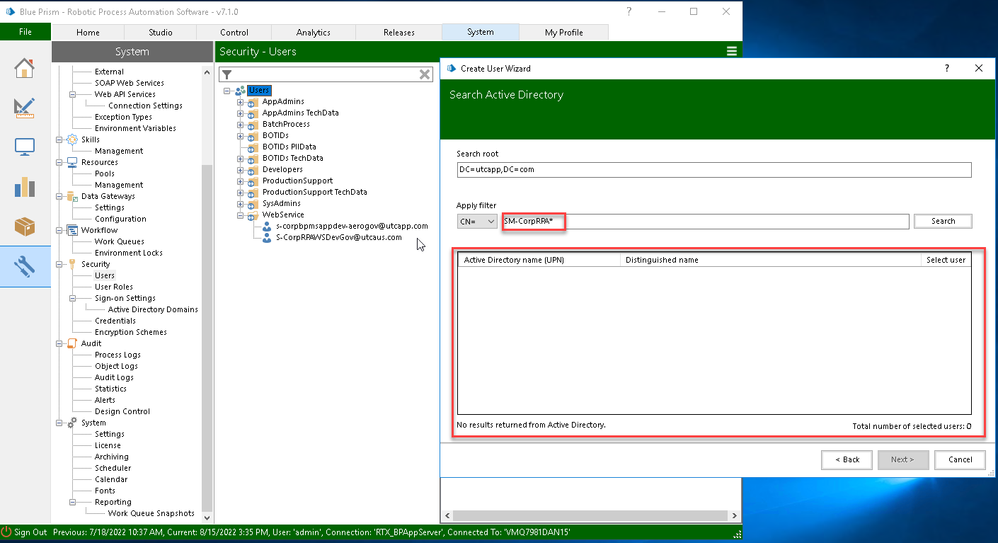Image resolution: width=998 pixels, height=543 pixels.
Task: Clear the filter with the X icon
Action: 425,74
